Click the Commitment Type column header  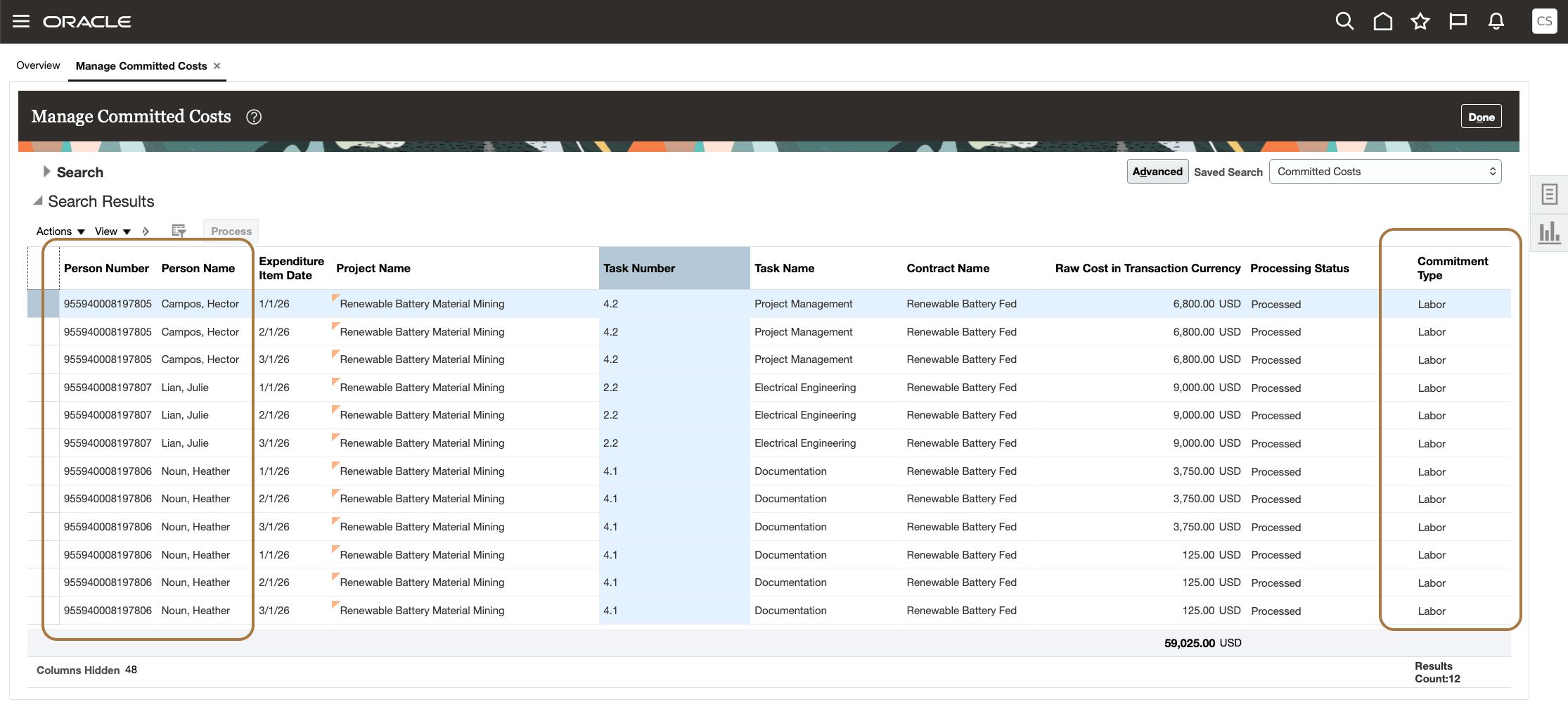(x=1453, y=268)
